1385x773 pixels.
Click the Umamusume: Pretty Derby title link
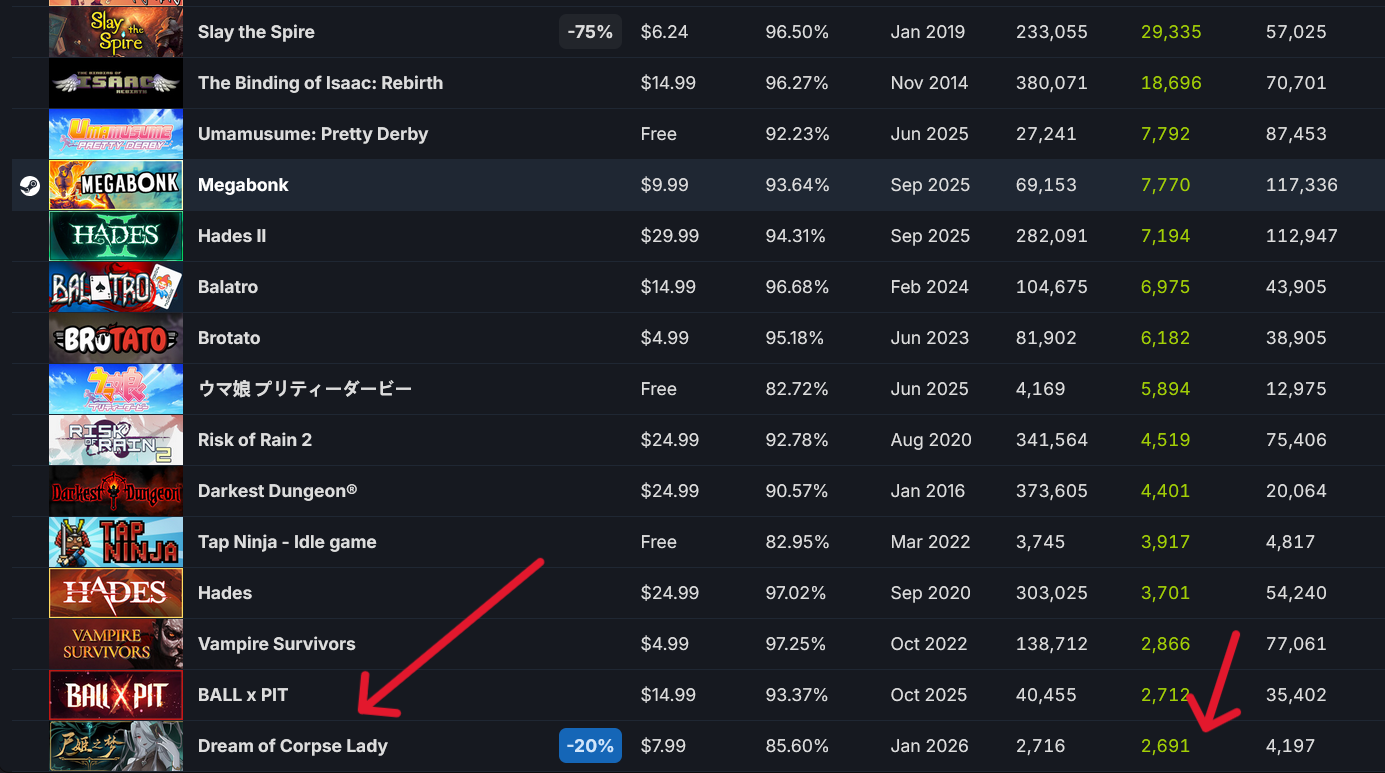point(313,134)
